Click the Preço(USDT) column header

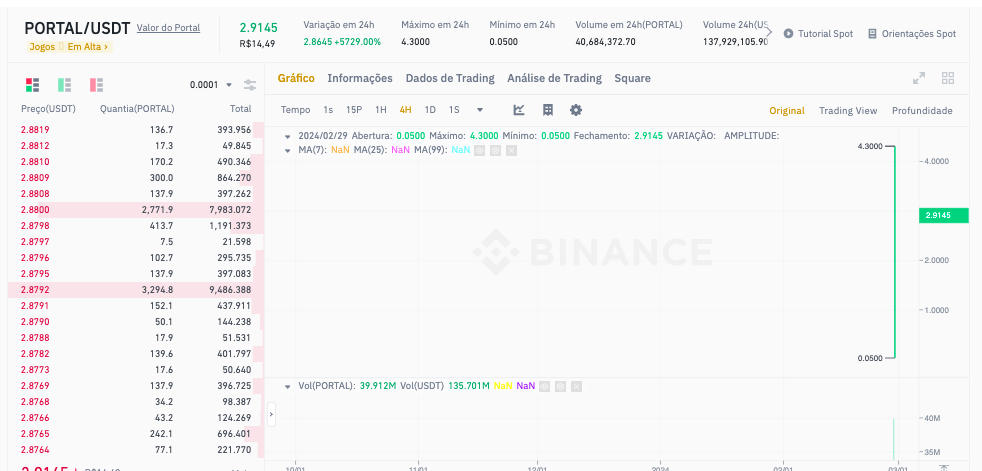(x=48, y=109)
